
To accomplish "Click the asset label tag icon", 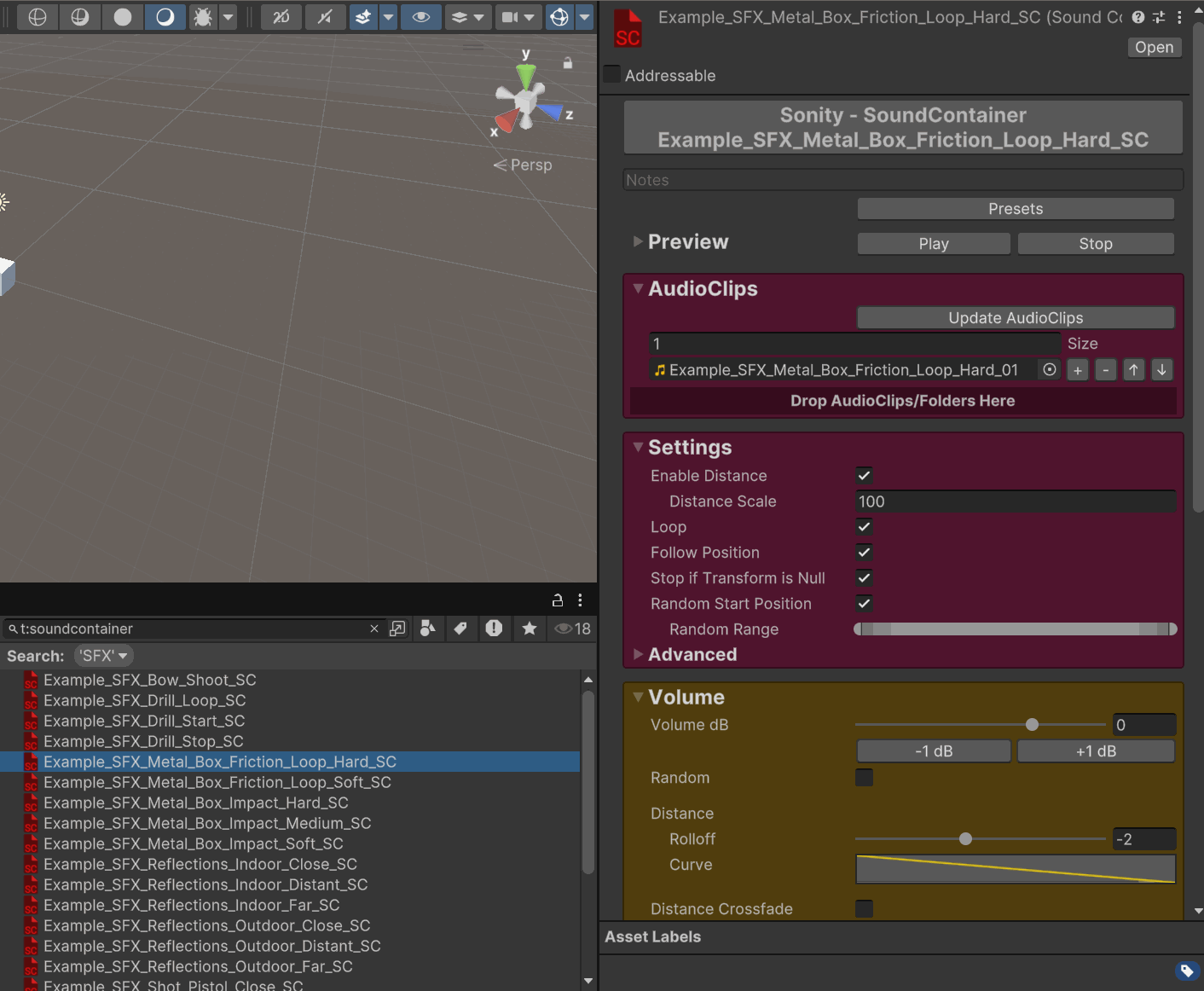I will click(1186, 971).
